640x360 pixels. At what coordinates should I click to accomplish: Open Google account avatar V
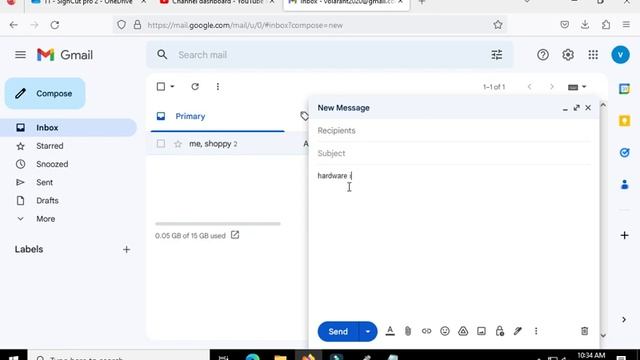620,55
